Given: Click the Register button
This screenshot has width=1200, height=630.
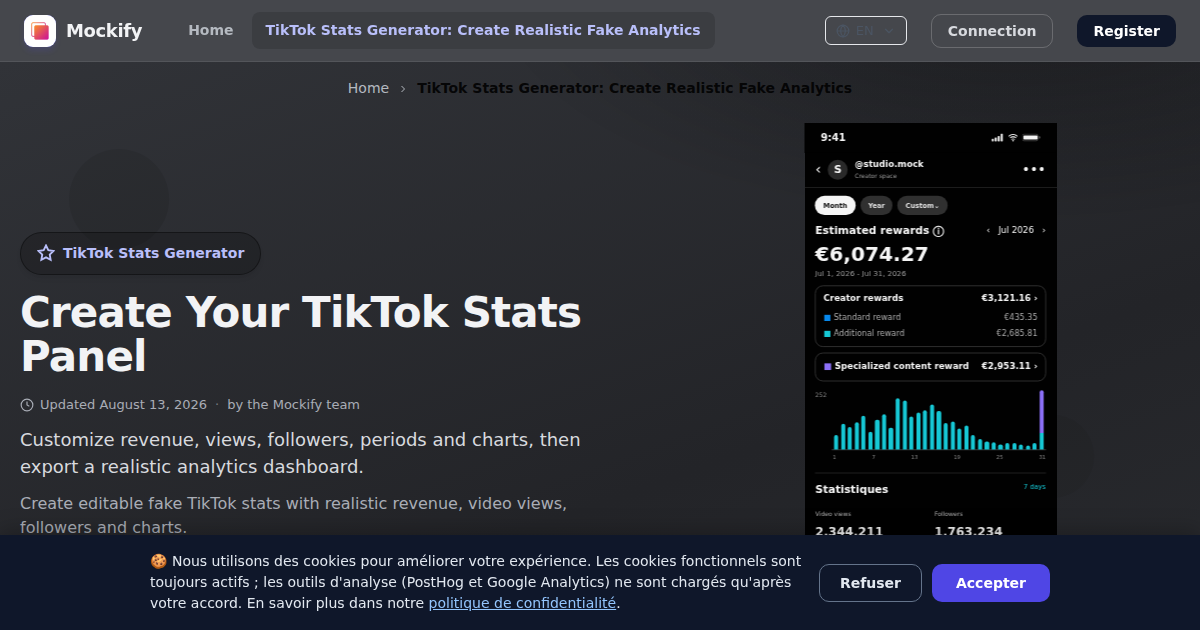Looking at the screenshot, I should [1126, 31].
